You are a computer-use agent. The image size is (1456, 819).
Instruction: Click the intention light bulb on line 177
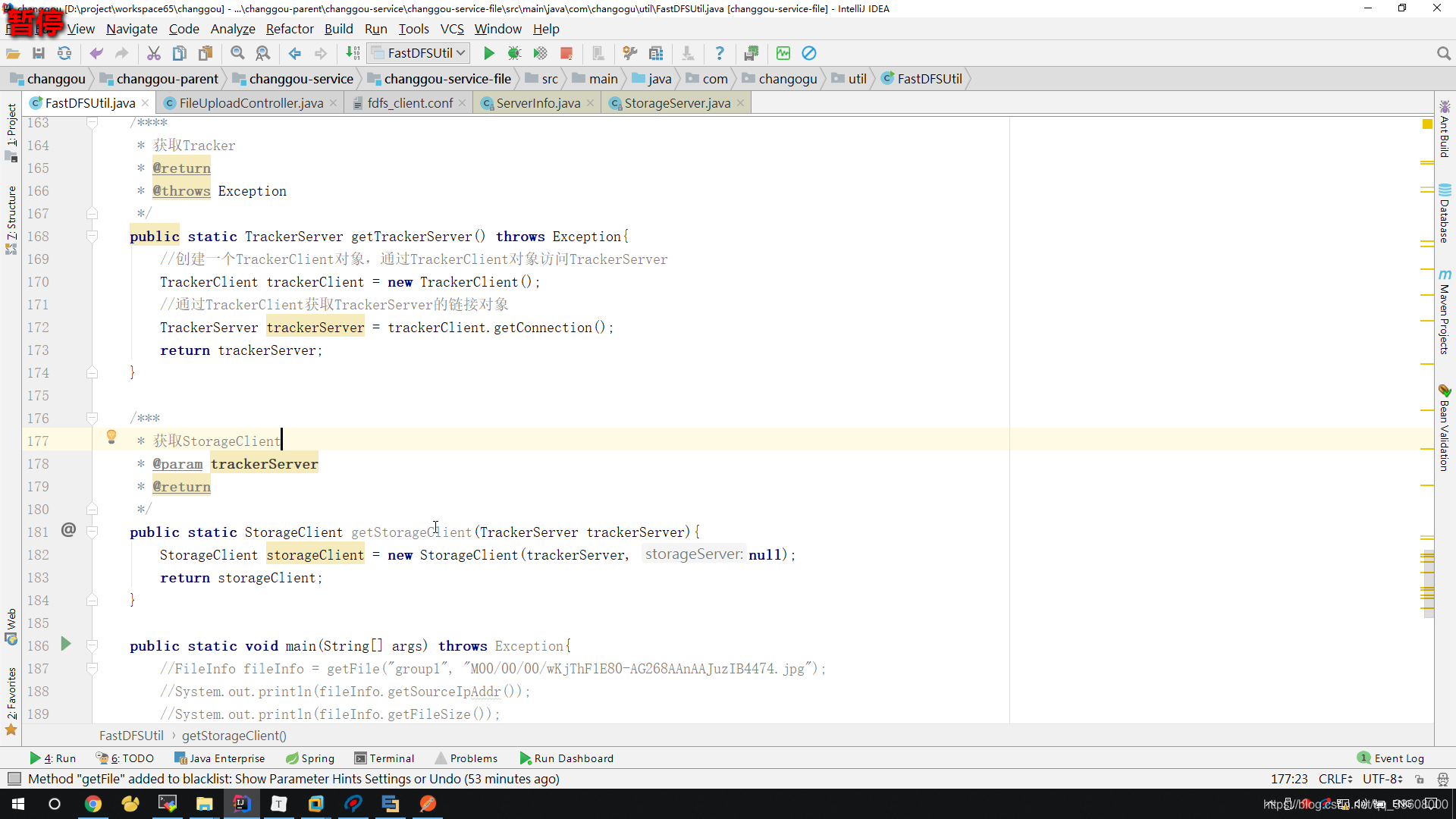111,437
